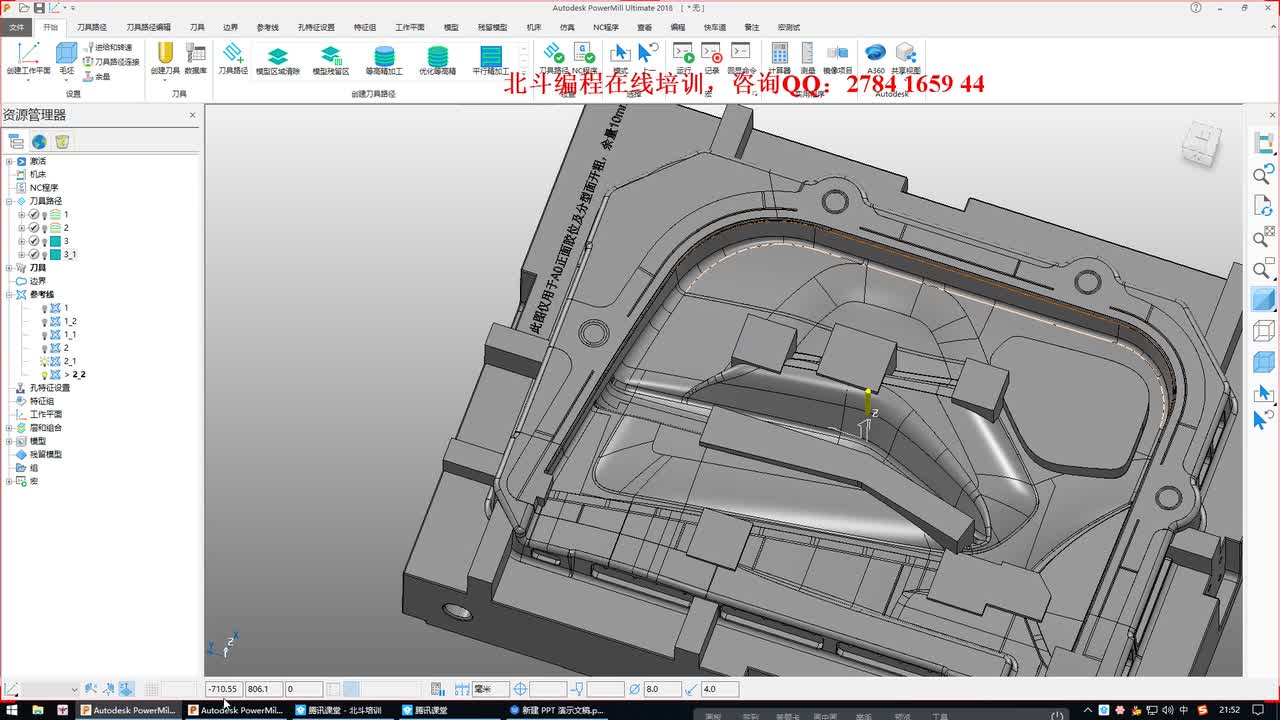Image resolution: width=1280 pixels, height=720 pixels.
Task: Switch to the 参考线 tab
Action: point(267,27)
